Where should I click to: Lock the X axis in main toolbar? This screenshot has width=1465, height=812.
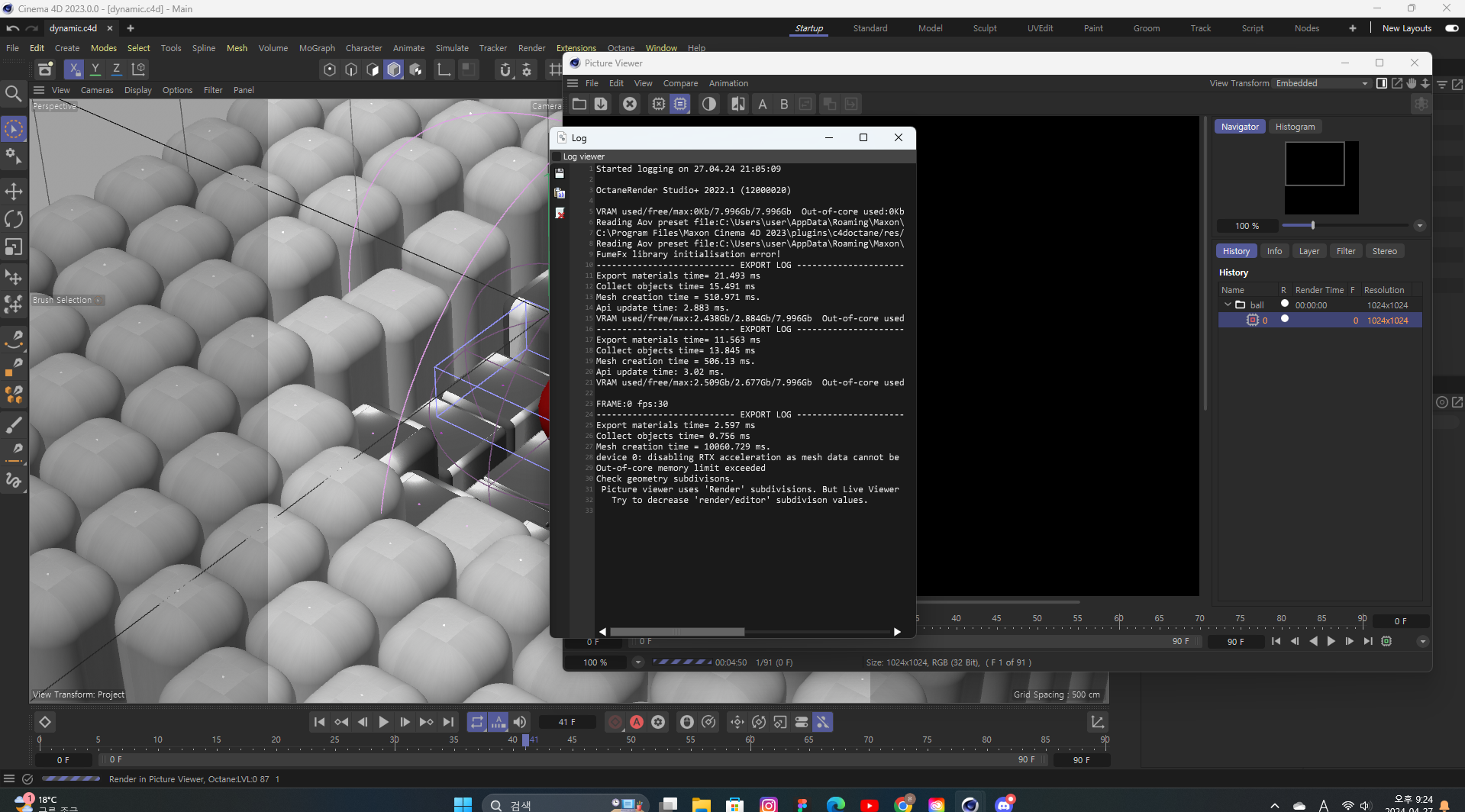click(74, 69)
